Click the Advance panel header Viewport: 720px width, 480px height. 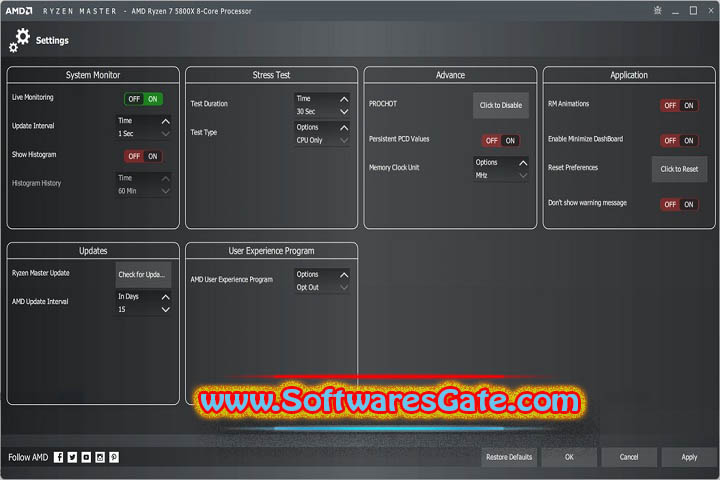tap(450, 75)
